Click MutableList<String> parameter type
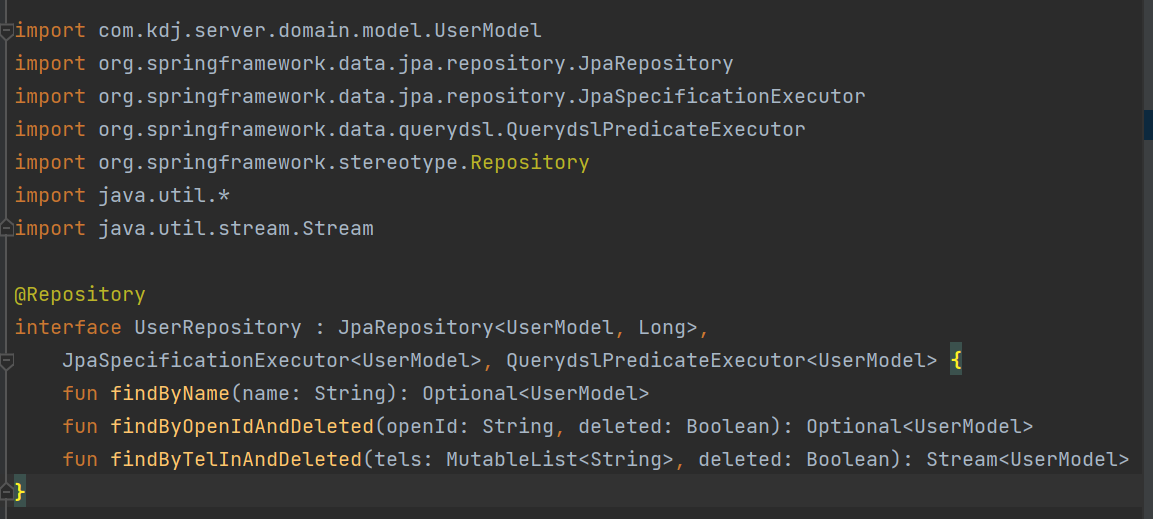 tap(560, 459)
